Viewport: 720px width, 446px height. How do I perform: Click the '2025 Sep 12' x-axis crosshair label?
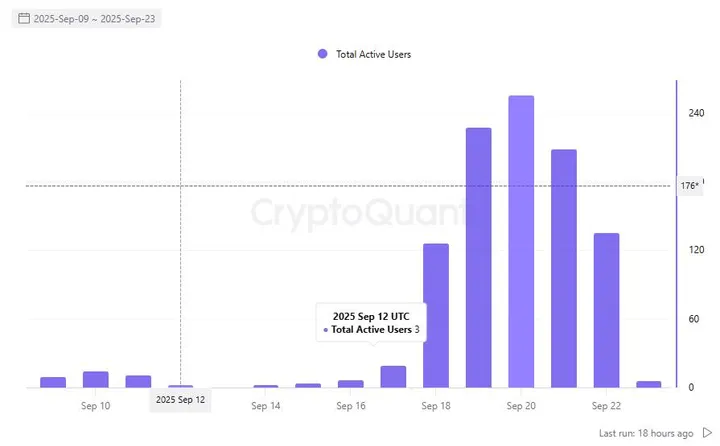coord(180,400)
